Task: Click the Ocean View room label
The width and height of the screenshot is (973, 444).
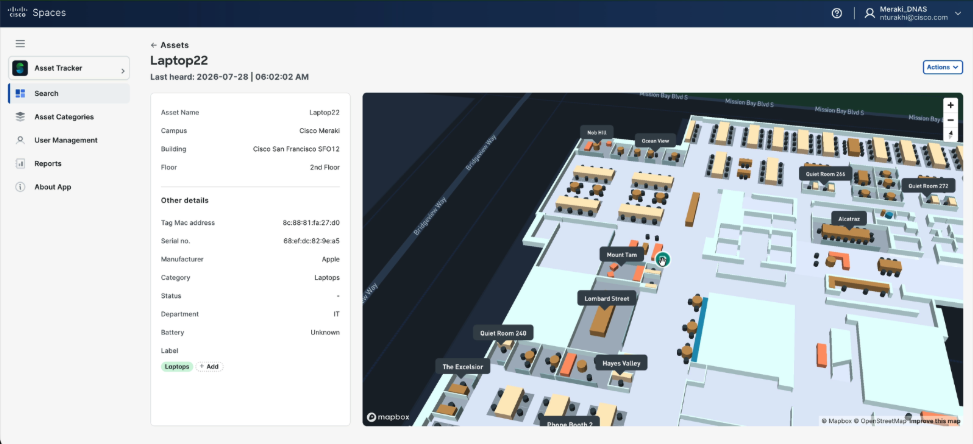Action: click(655, 141)
